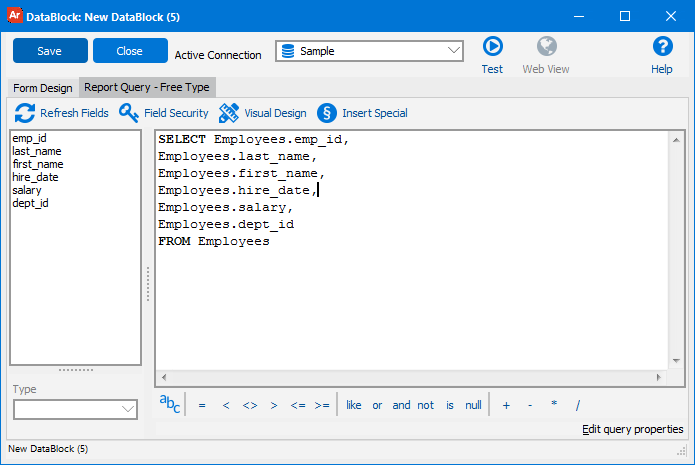
Task: Expand the Active Connection dropdown
Action: pyautogui.click(x=453, y=51)
